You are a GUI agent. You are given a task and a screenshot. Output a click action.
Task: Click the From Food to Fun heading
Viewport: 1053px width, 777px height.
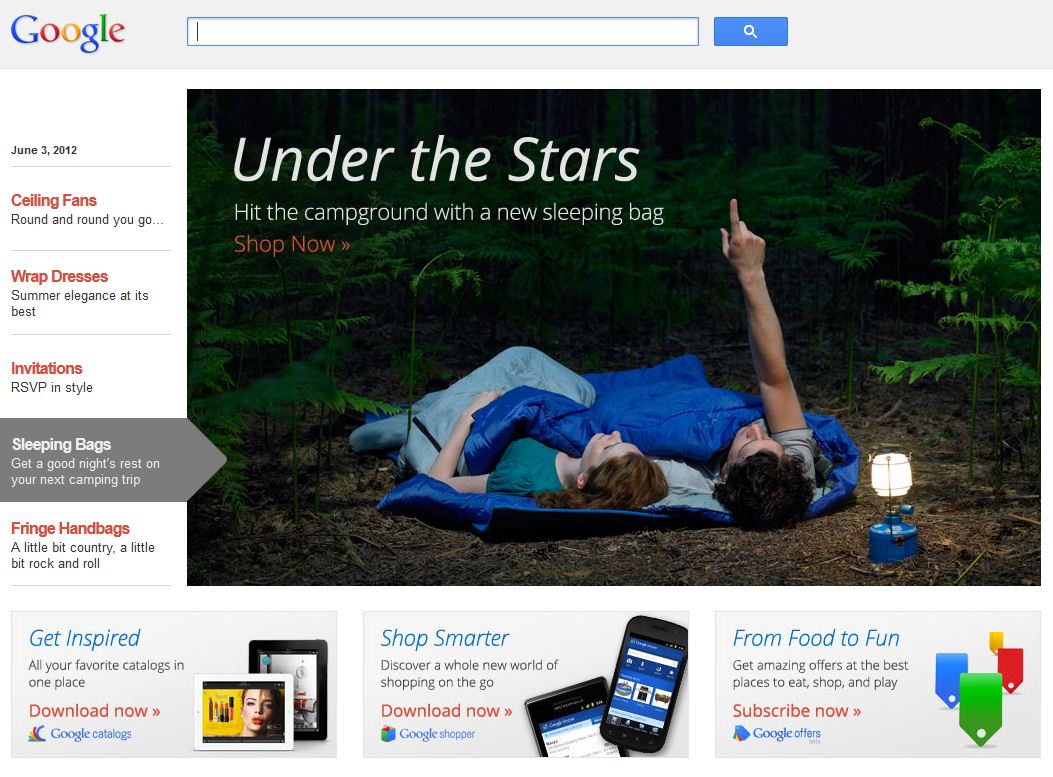816,638
